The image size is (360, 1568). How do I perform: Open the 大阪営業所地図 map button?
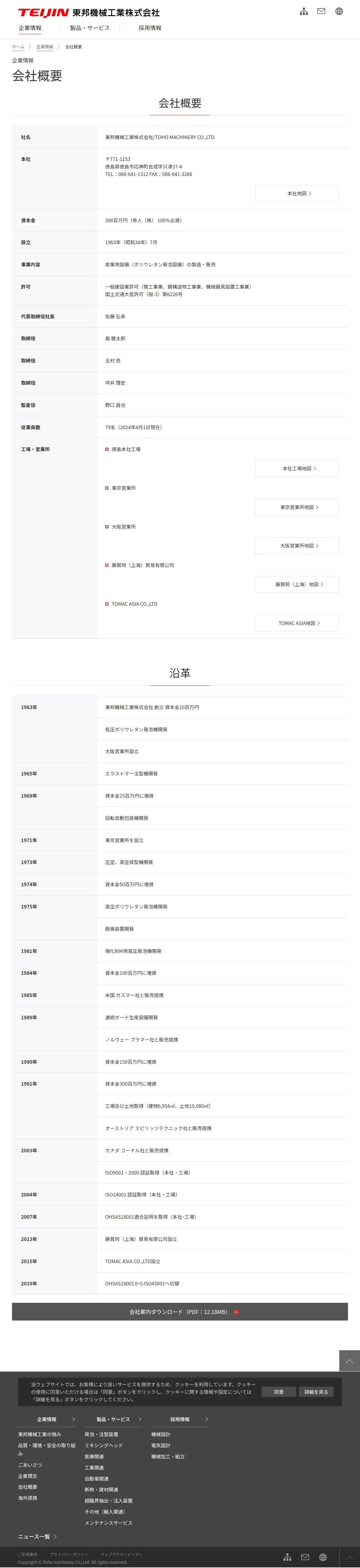pyautogui.click(x=297, y=546)
